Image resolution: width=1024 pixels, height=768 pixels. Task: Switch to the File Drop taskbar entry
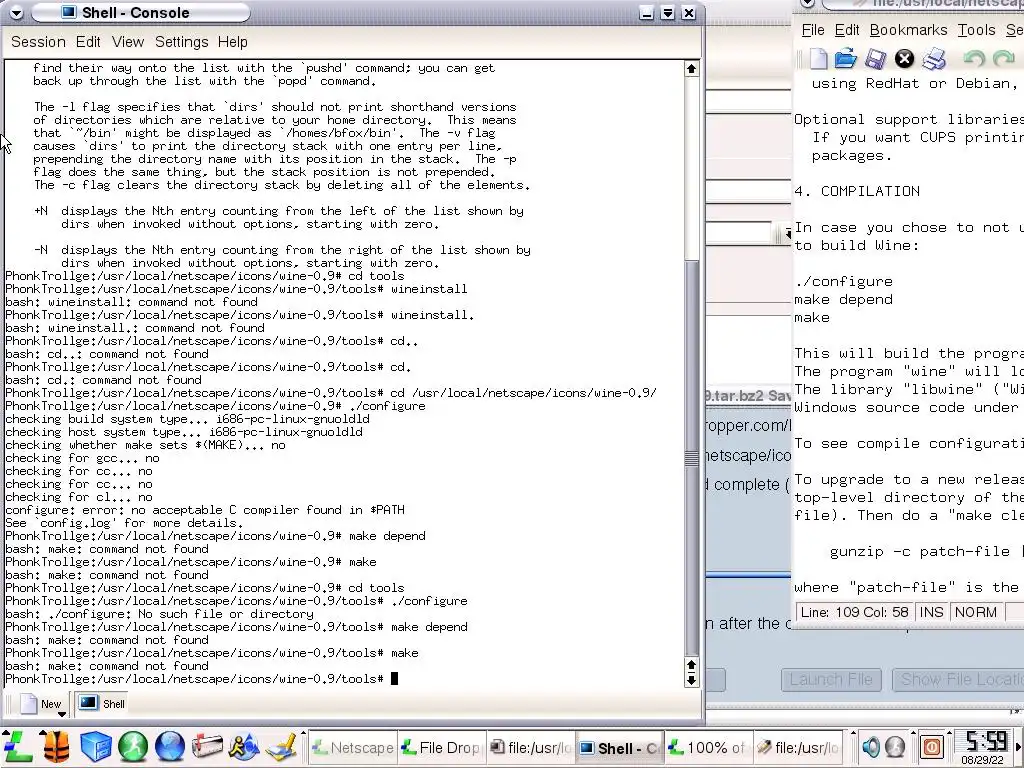point(441,748)
